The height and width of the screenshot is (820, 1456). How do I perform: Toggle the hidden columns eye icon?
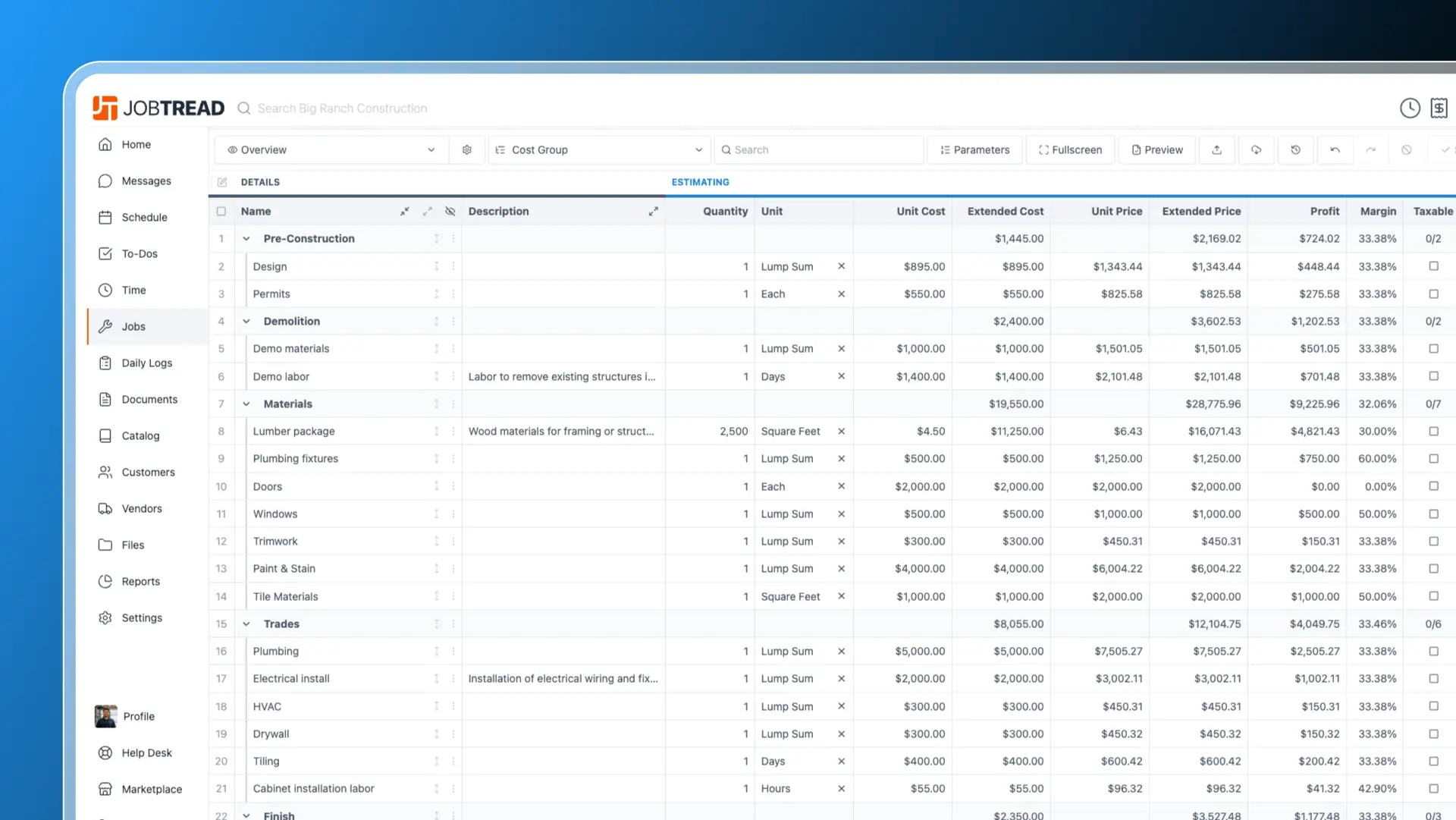point(450,212)
